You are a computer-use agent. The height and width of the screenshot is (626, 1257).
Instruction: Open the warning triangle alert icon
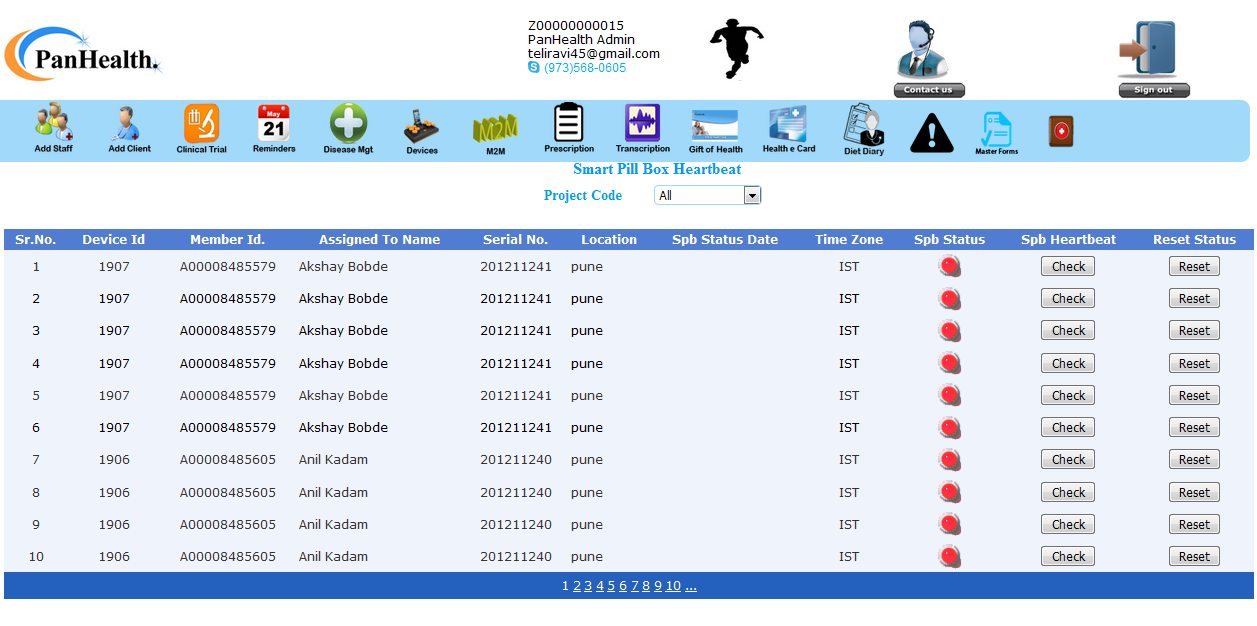[x=931, y=132]
